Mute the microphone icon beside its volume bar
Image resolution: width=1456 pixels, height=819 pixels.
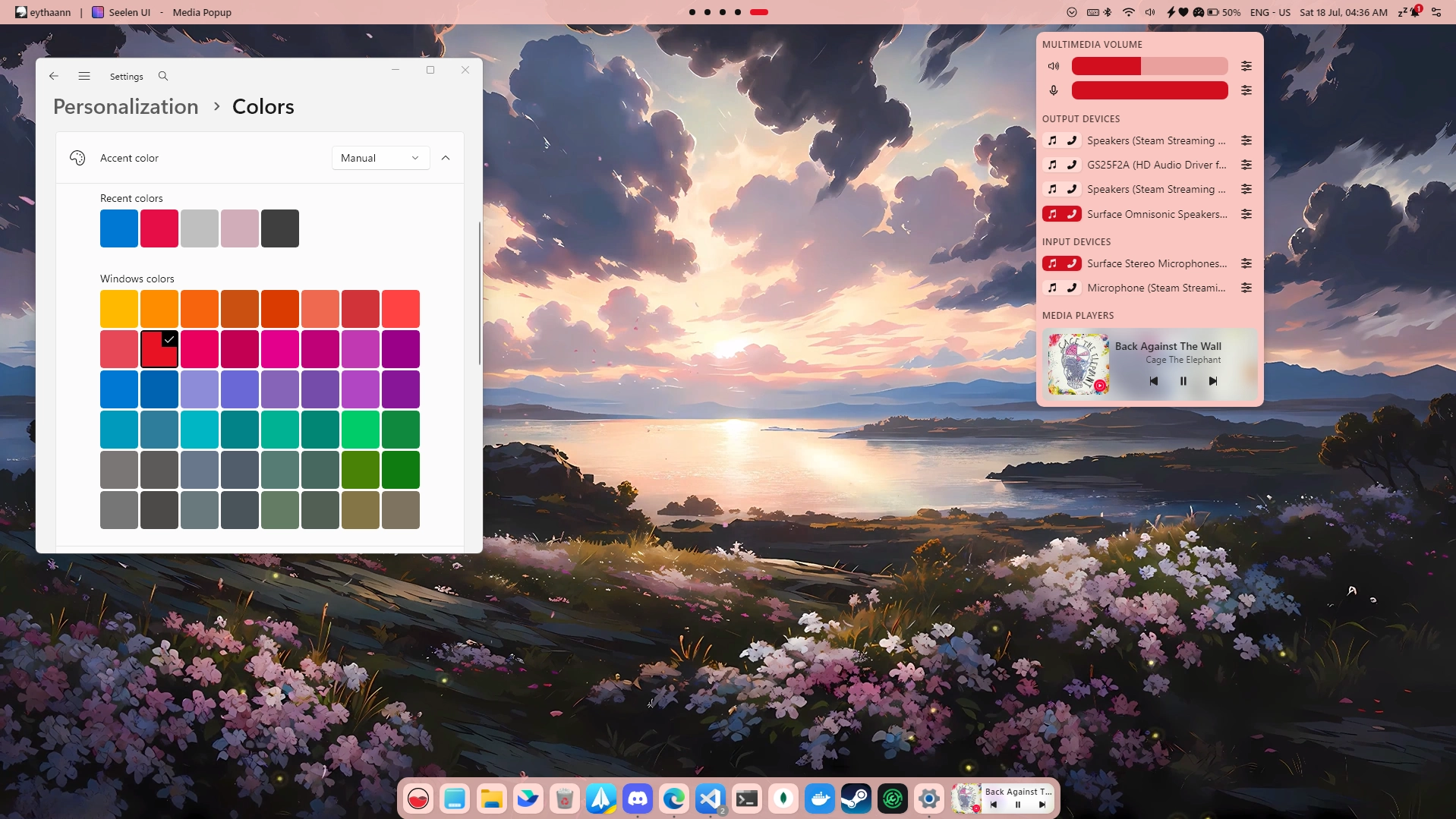pyautogui.click(x=1054, y=90)
